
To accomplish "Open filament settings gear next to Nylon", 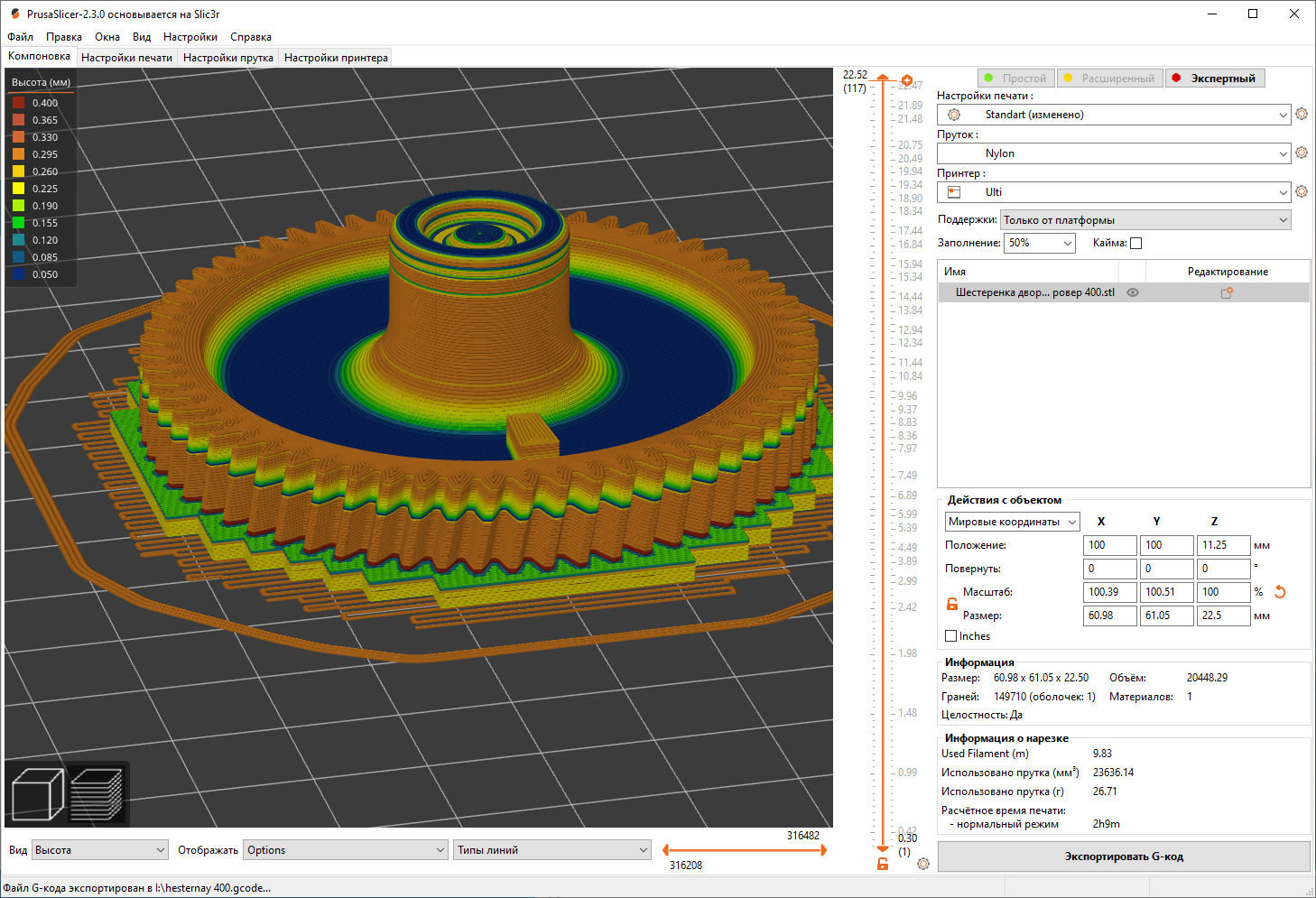I will 1302,153.
